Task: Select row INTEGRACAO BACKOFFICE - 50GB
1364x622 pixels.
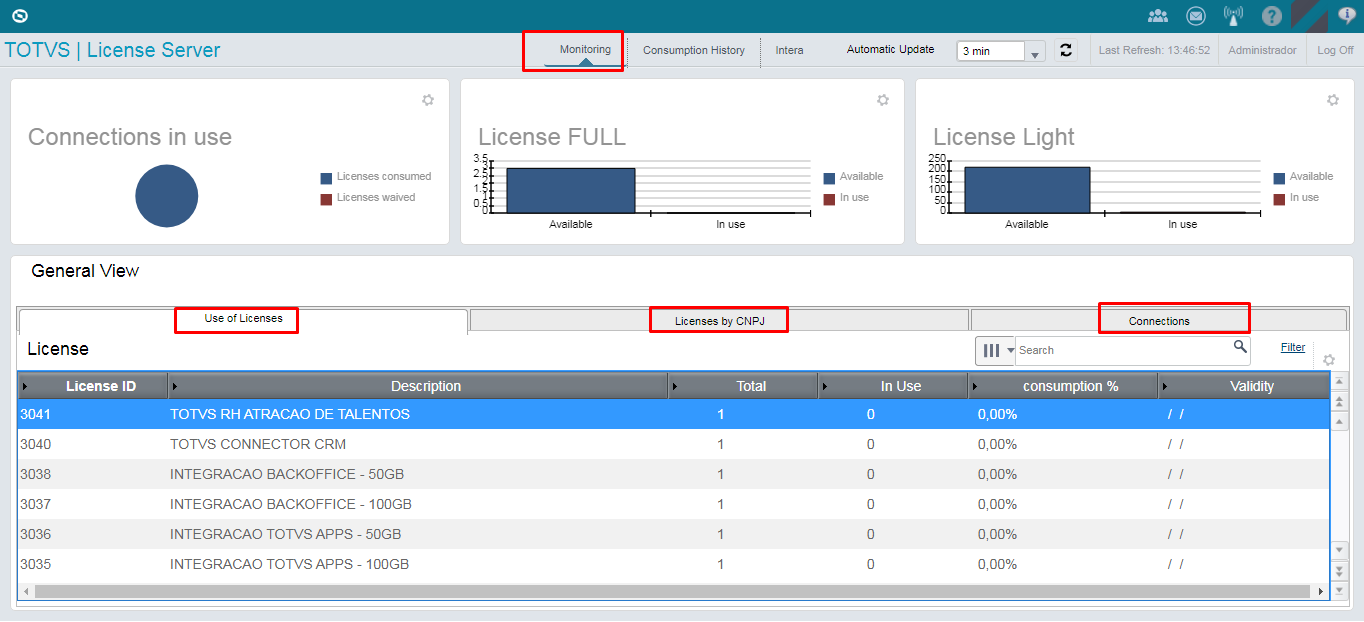Action: point(673,474)
